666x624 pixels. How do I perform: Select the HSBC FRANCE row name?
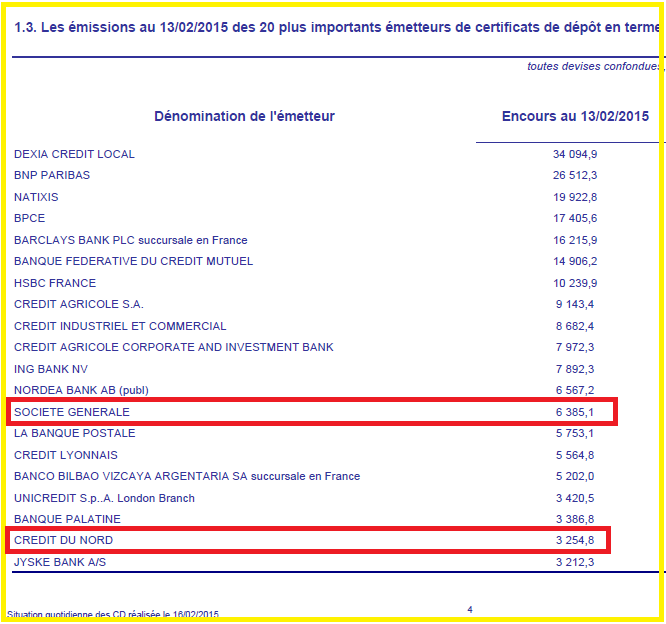pos(55,283)
